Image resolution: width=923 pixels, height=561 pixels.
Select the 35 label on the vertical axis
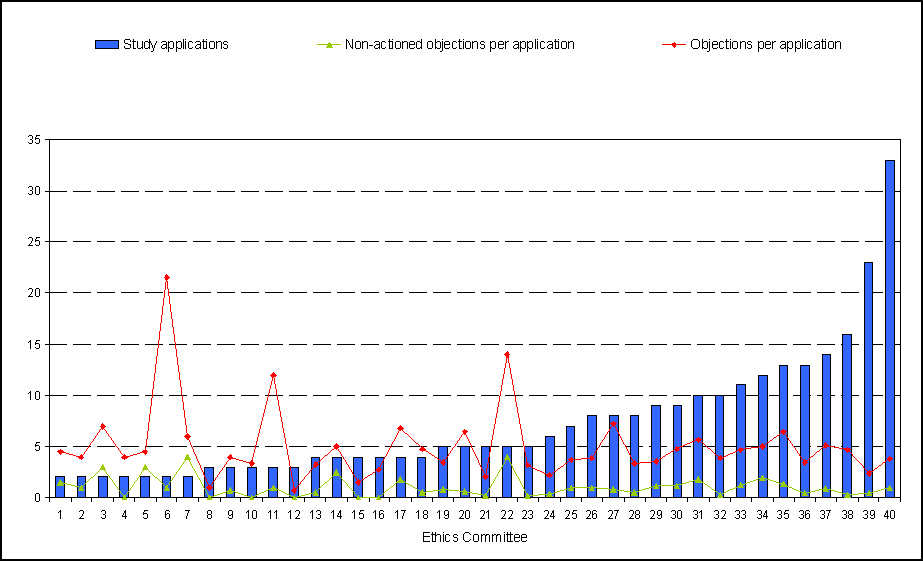(33, 140)
